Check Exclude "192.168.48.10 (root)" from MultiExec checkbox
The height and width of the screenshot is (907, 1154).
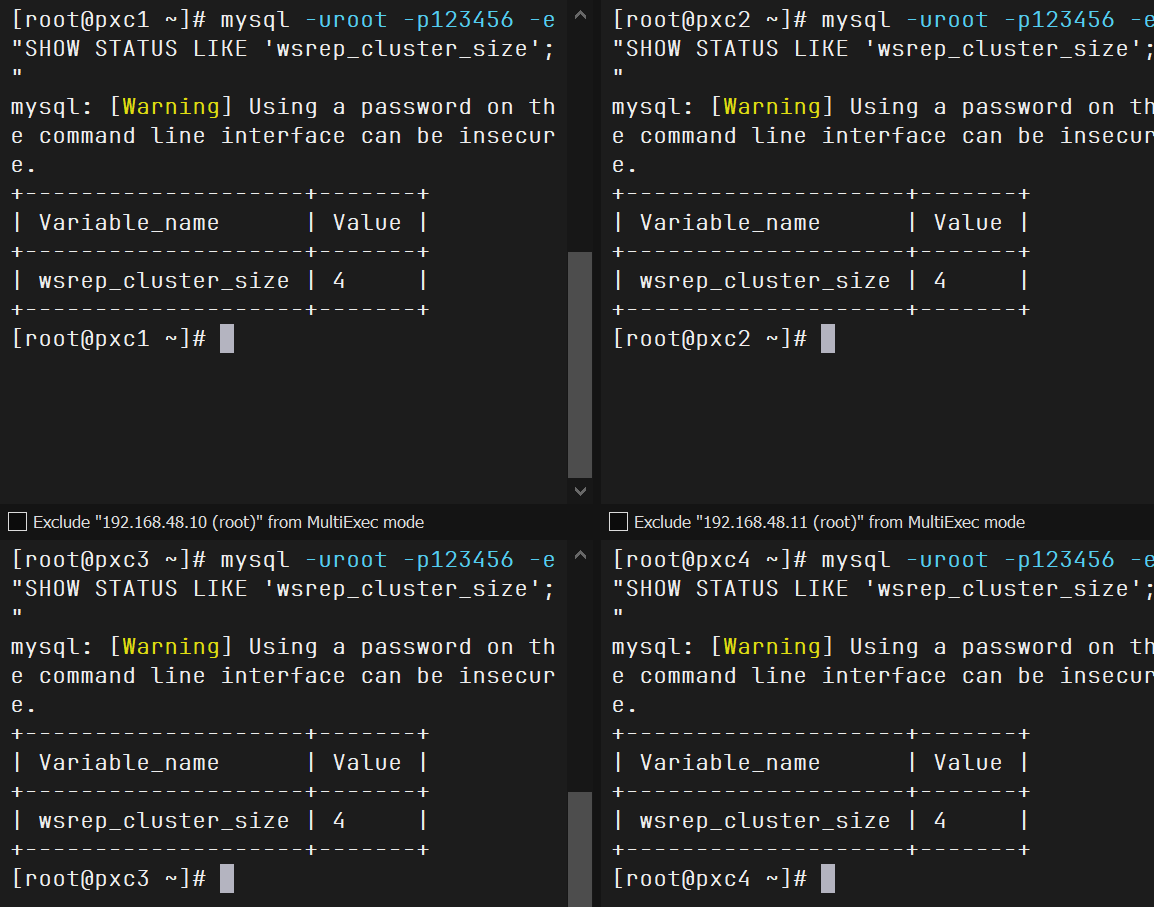point(17,522)
